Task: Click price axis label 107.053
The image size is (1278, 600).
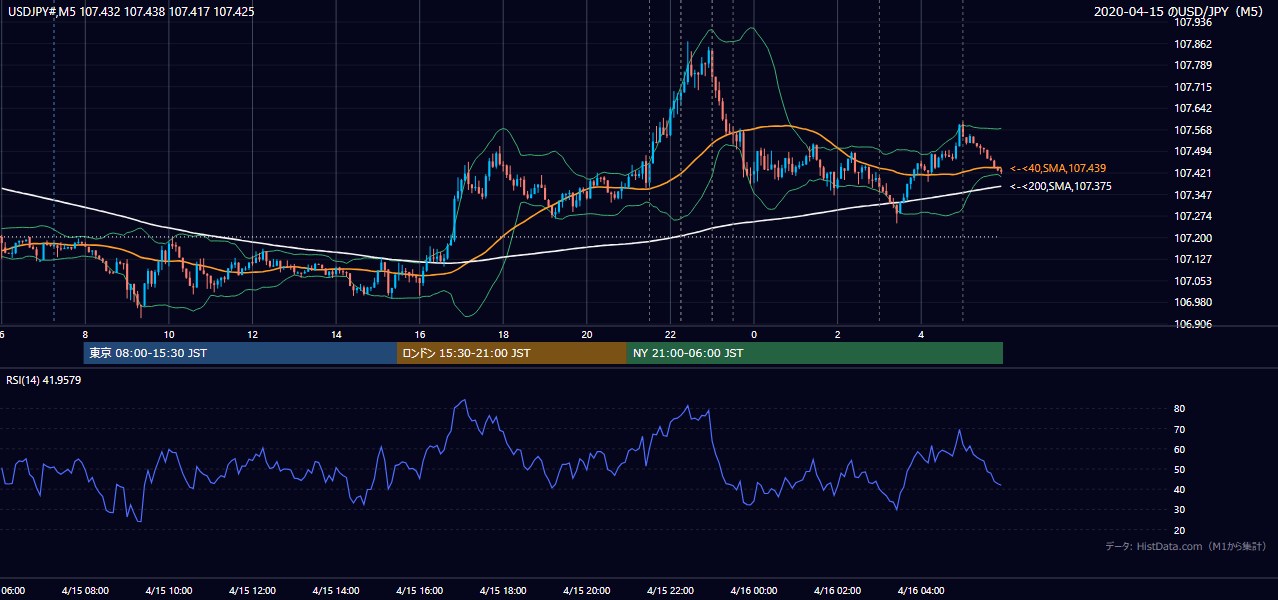Action: [1193, 281]
